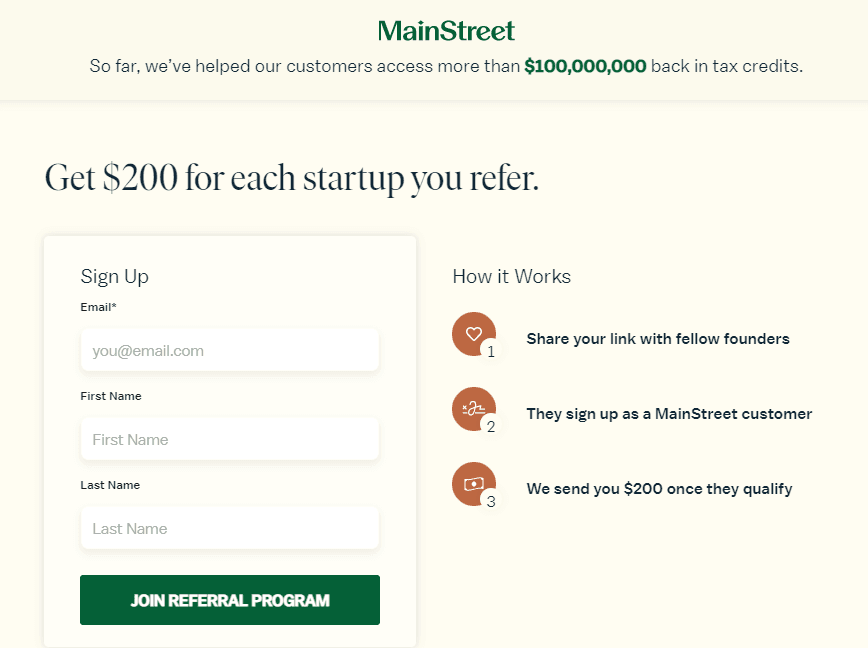This screenshot has width=868, height=648.
Task: Select the Email input field
Action: [229, 349]
